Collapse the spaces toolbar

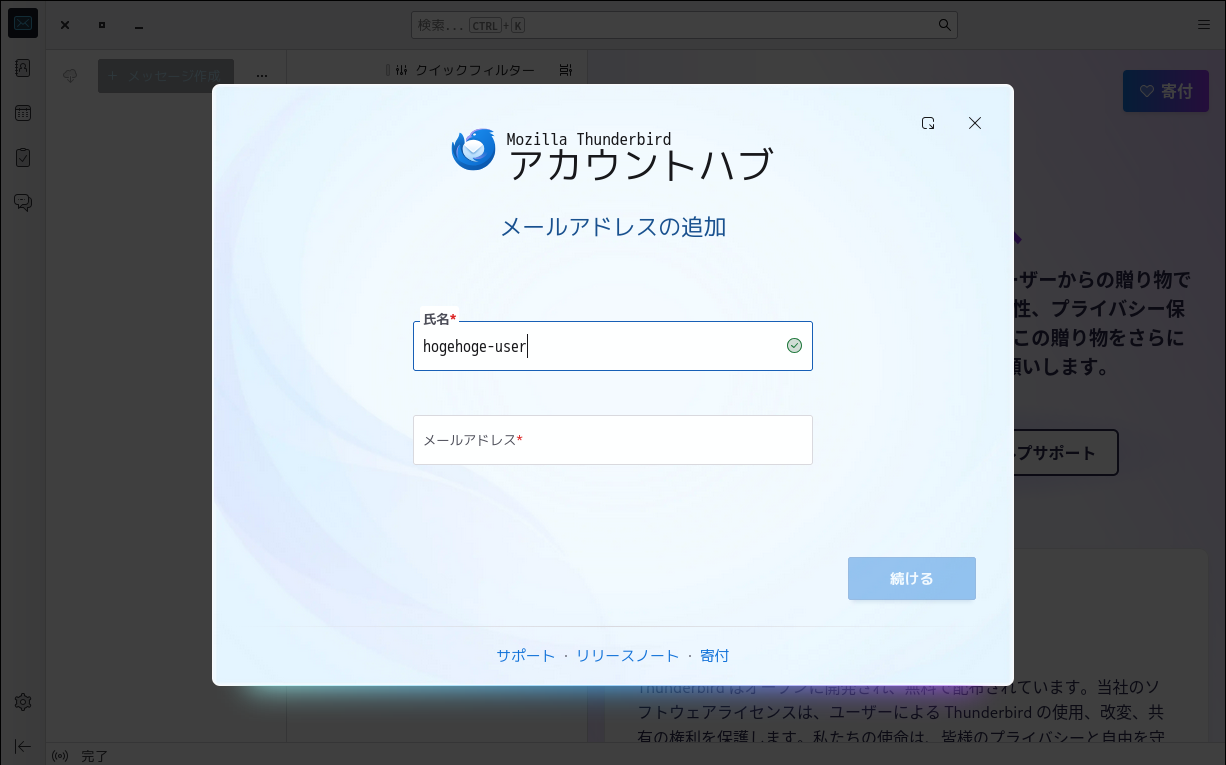(23, 746)
